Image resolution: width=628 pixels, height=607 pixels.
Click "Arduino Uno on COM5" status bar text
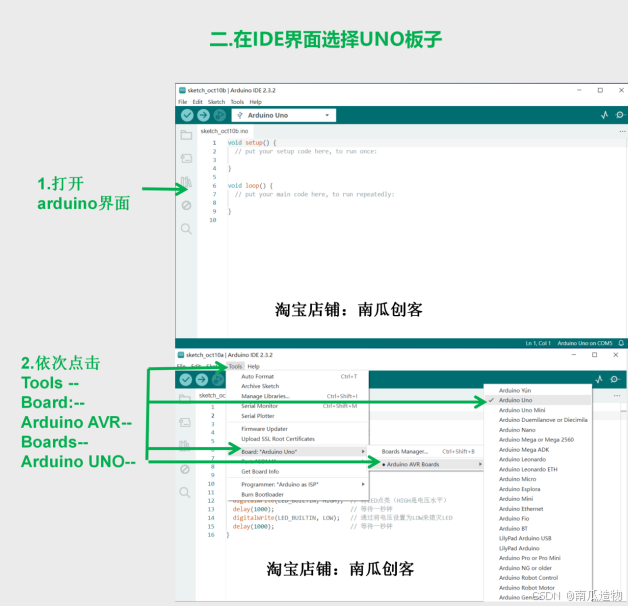tap(585, 343)
